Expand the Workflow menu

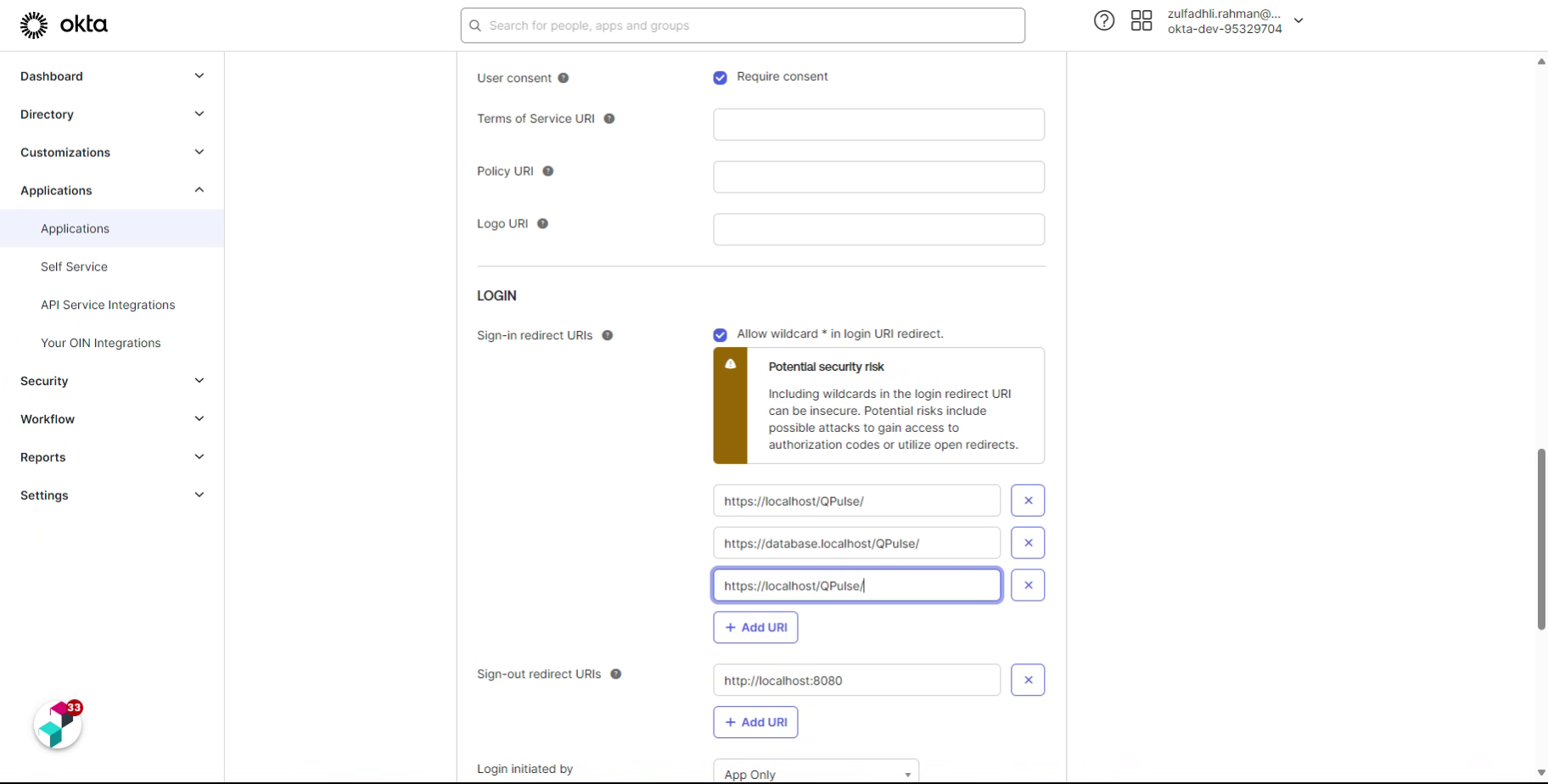coord(112,419)
